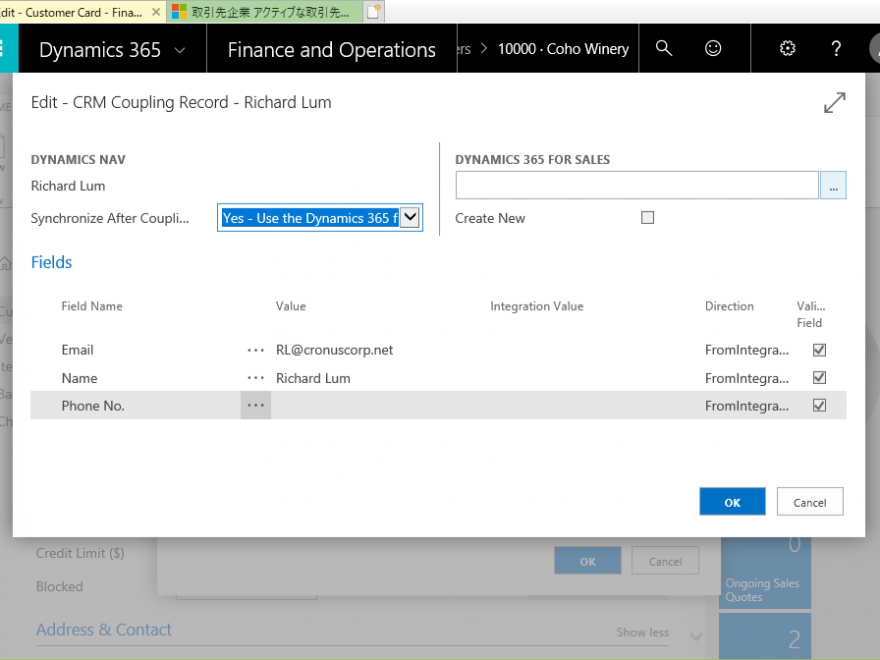The width and height of the screenshot is (880, 660).
Task: Collapse the Fields section header
Action: point(52,262)
